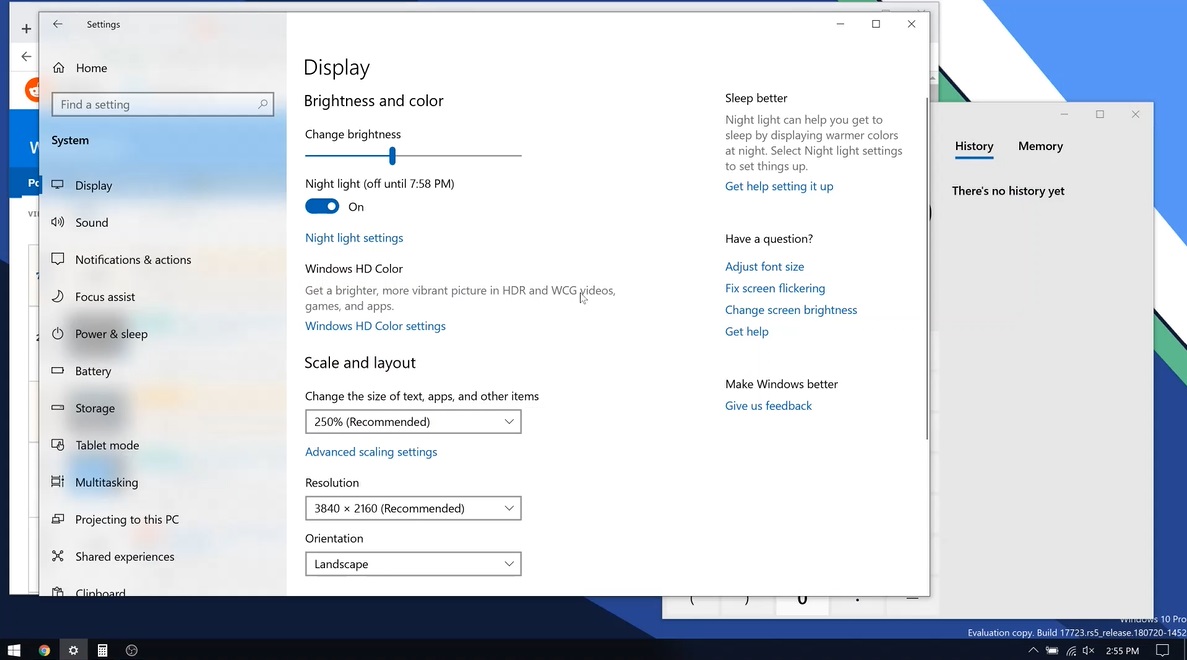The image size is (1187, 660).
Task: Click the Give us feedback link
Action: pos(768,406)
